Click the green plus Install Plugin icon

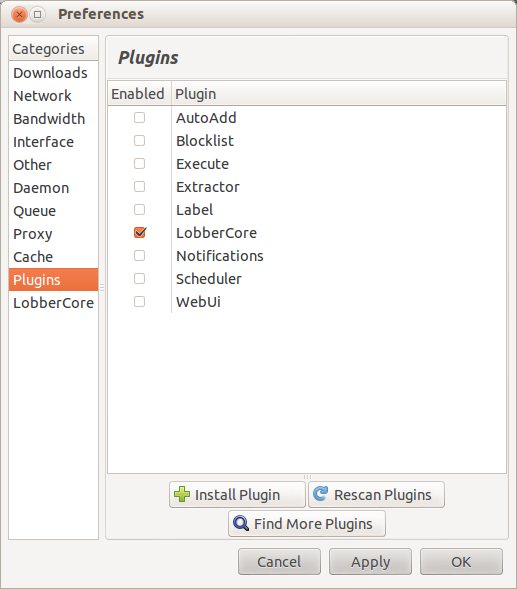click(182, 494)
